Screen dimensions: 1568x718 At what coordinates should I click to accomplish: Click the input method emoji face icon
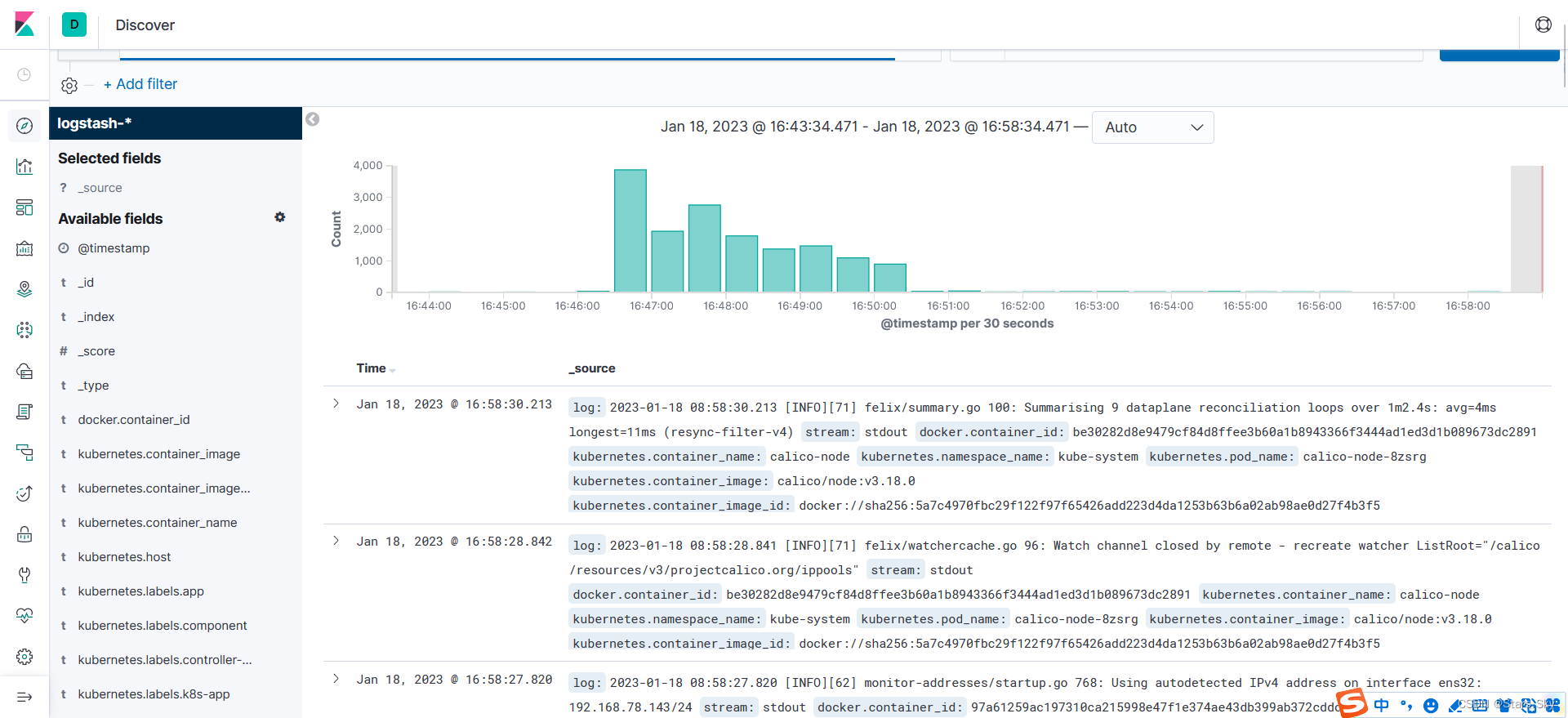1431,706
